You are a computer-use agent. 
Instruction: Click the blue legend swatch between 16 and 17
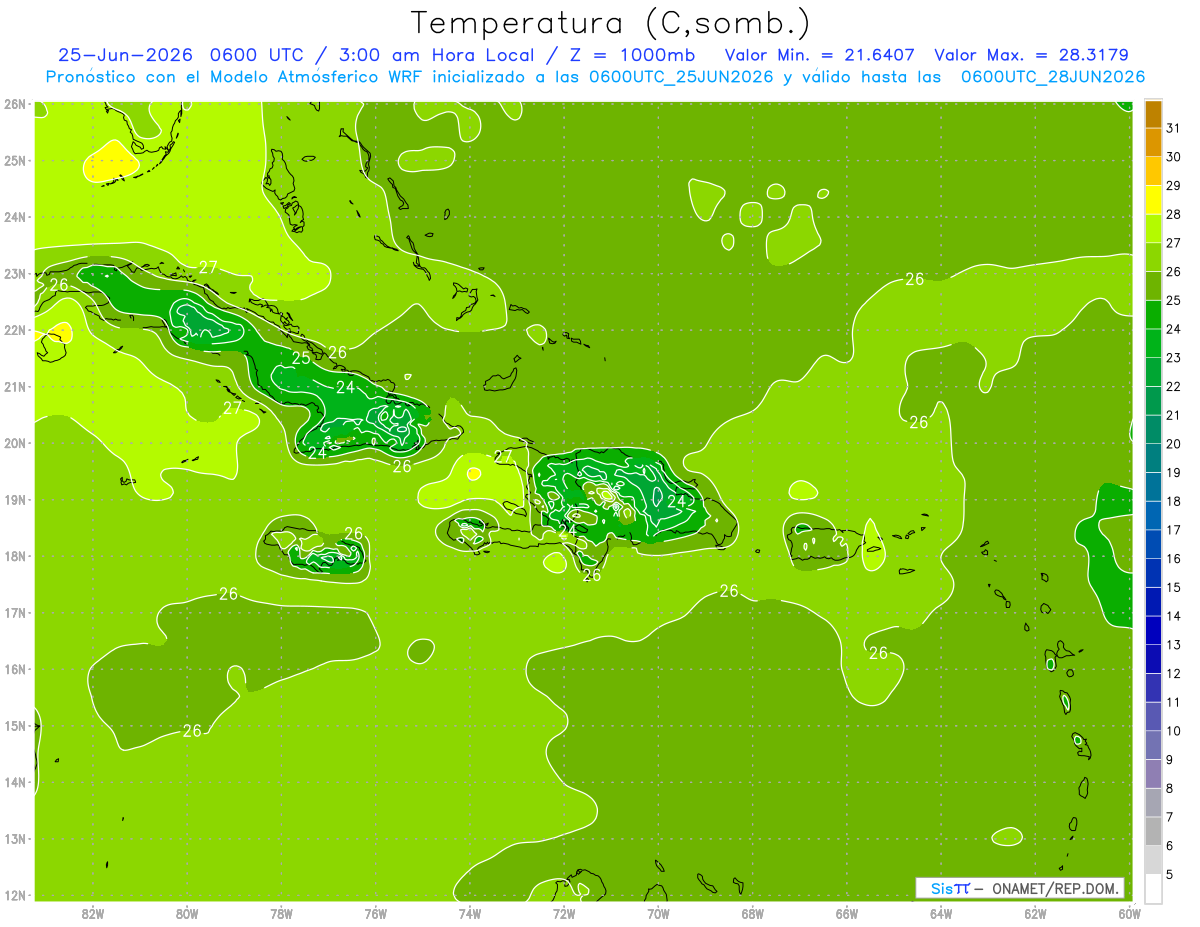point(1153,544)
